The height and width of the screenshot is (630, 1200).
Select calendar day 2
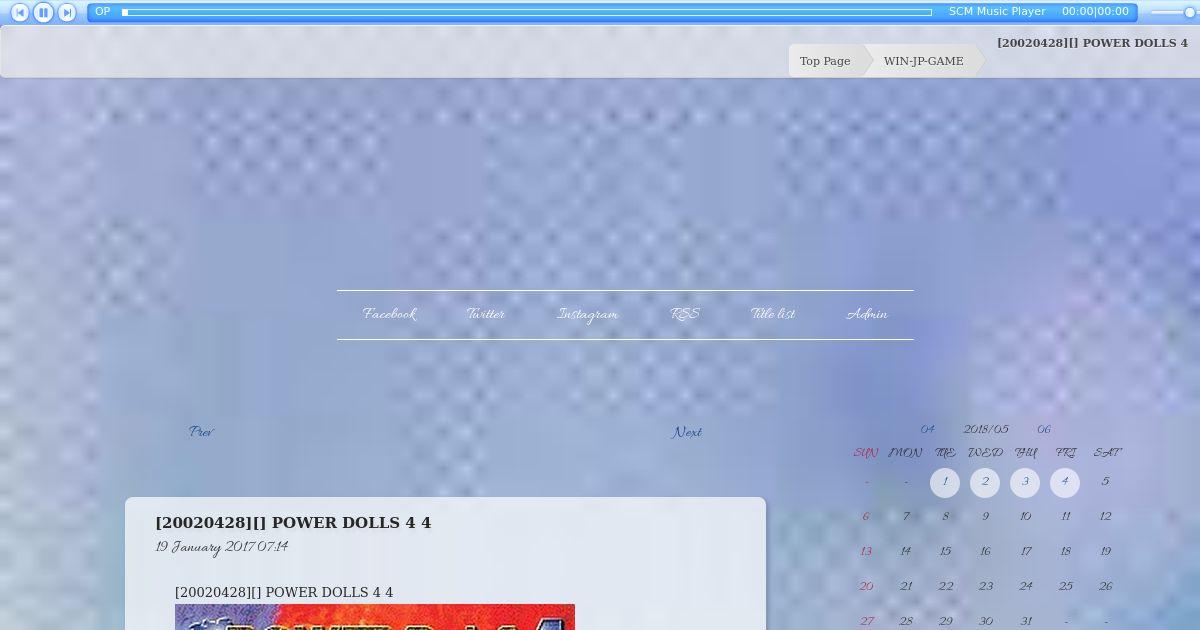click(x=985, y=483)
